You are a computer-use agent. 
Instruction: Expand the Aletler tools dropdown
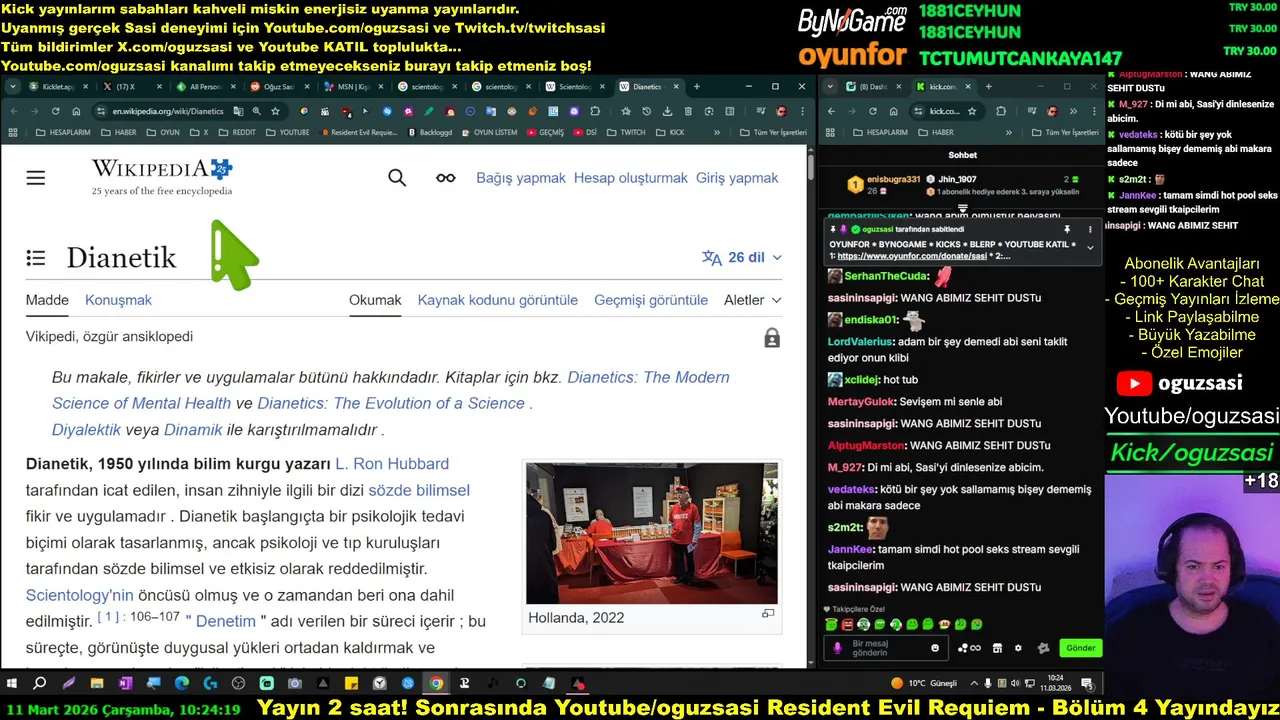(x=753, y=300)
